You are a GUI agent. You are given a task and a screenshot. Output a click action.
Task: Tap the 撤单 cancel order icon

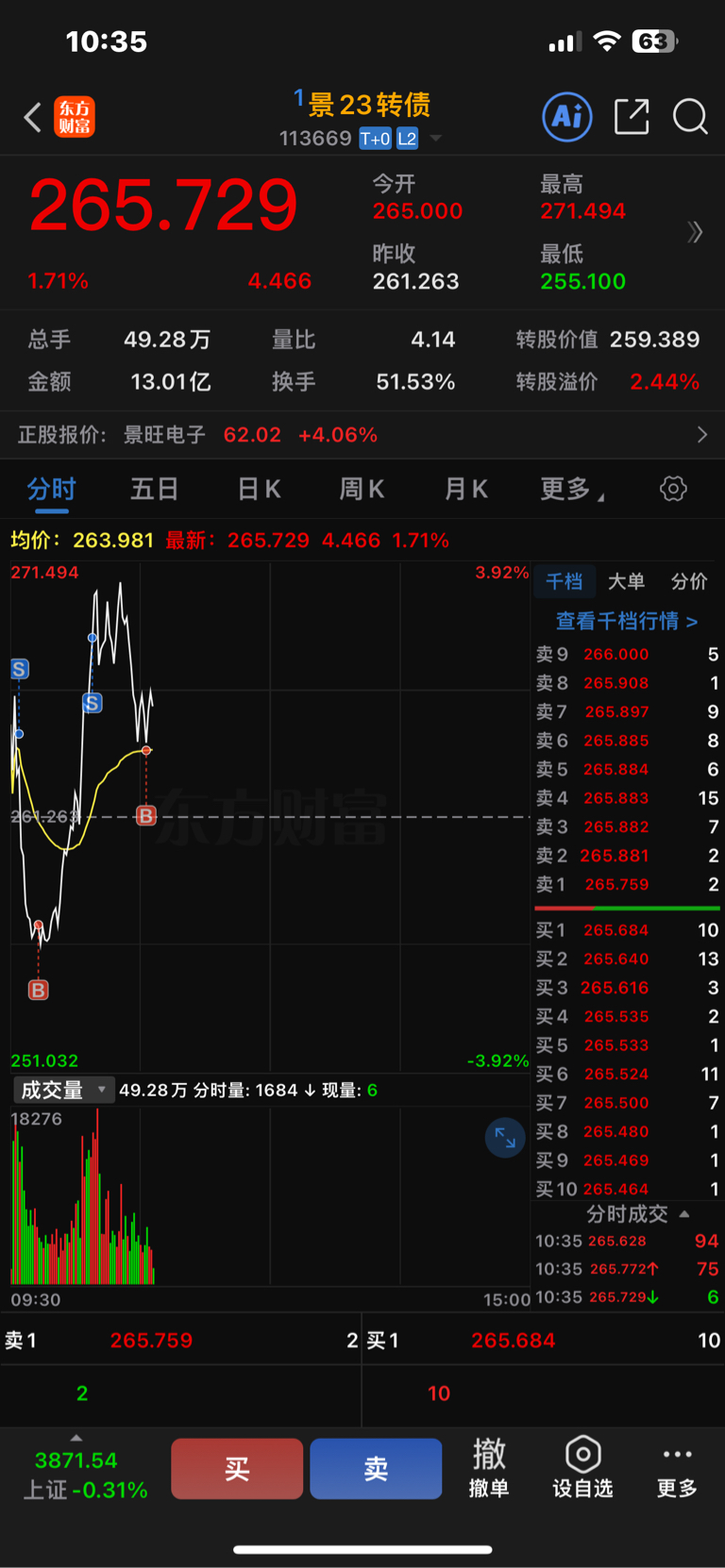click(489, 1468)
